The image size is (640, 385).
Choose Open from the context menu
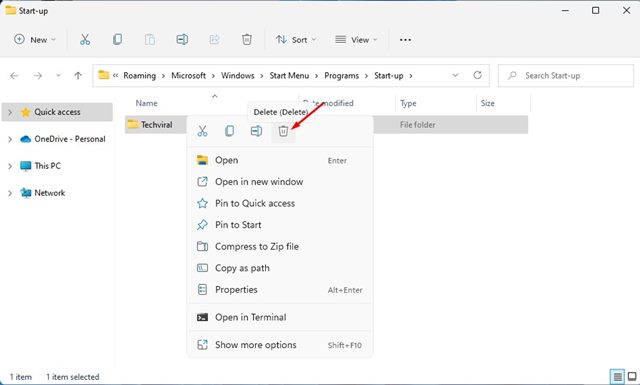[280, 160]
